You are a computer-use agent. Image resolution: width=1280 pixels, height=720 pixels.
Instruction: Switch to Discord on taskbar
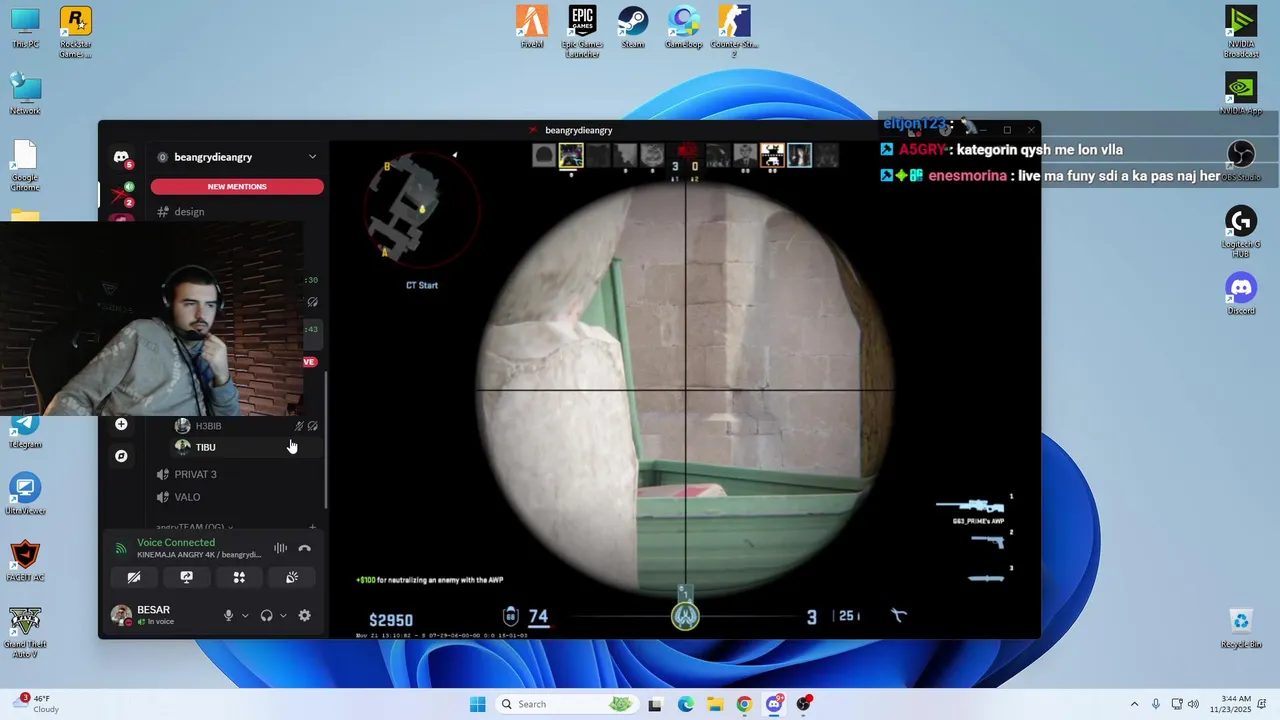774,704
